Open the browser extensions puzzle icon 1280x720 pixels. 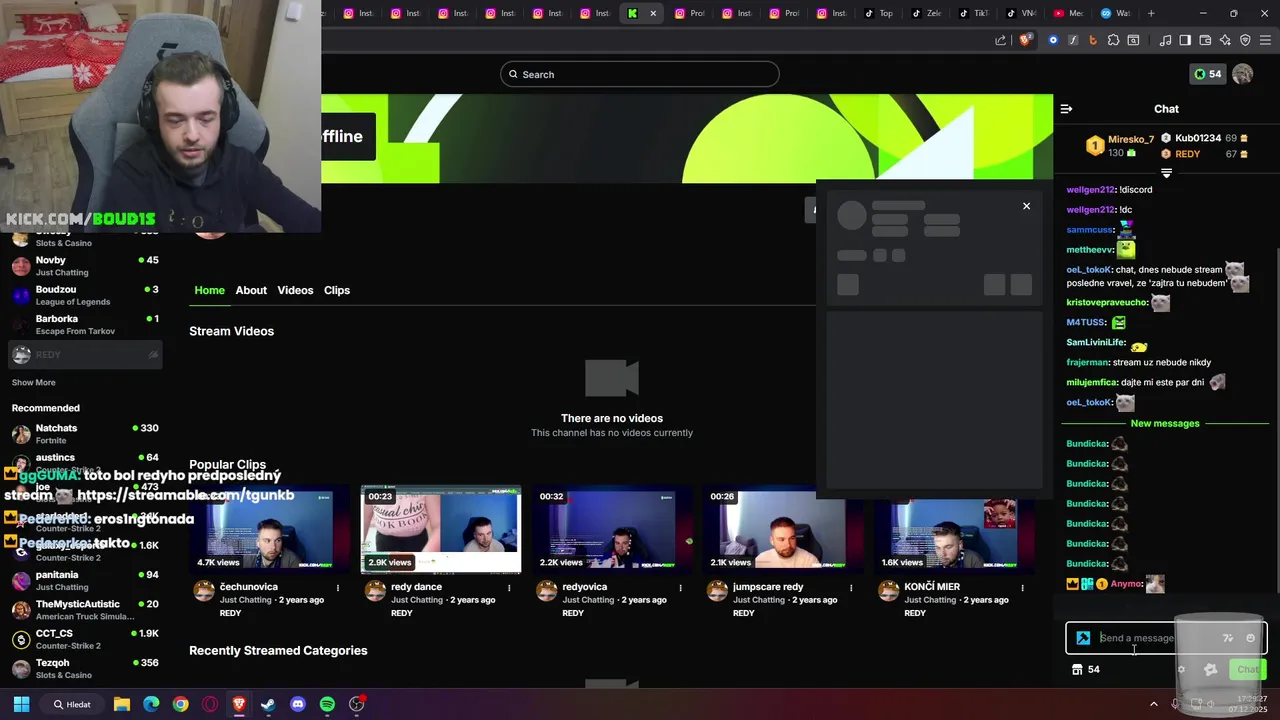click(x=1113, y=40)
